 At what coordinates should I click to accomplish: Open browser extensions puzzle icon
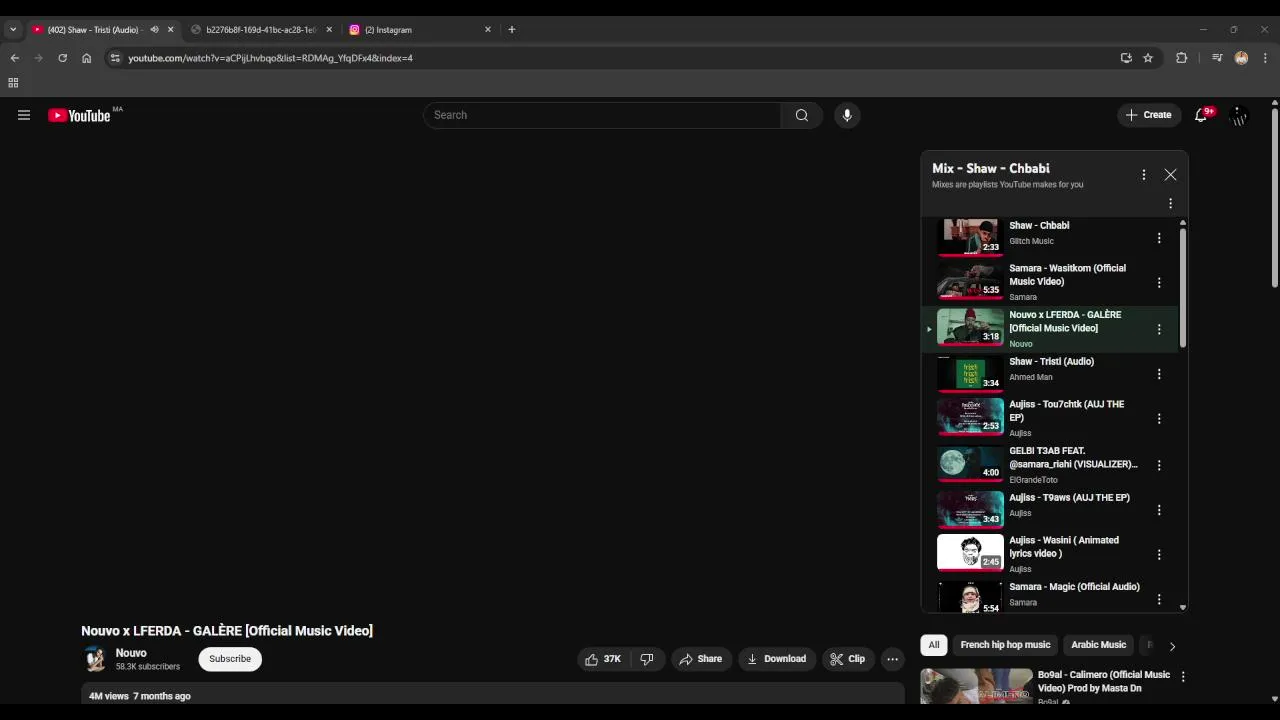pos(1181,58)
